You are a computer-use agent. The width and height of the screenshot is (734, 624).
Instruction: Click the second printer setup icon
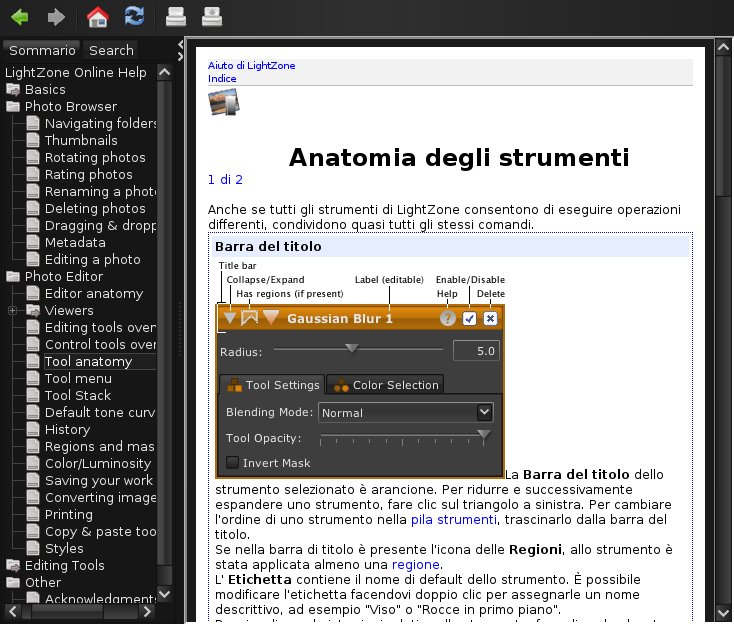coord(212,17)
